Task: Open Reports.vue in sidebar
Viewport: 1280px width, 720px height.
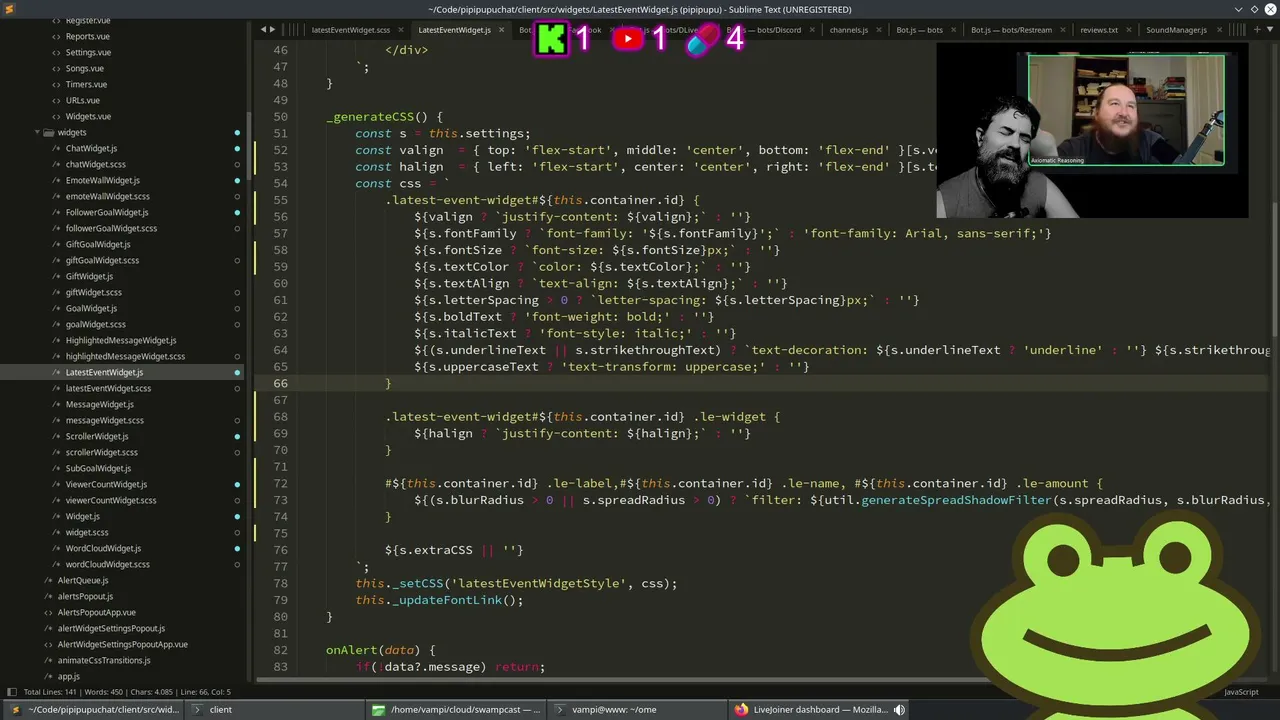Action: pos(87,36)
